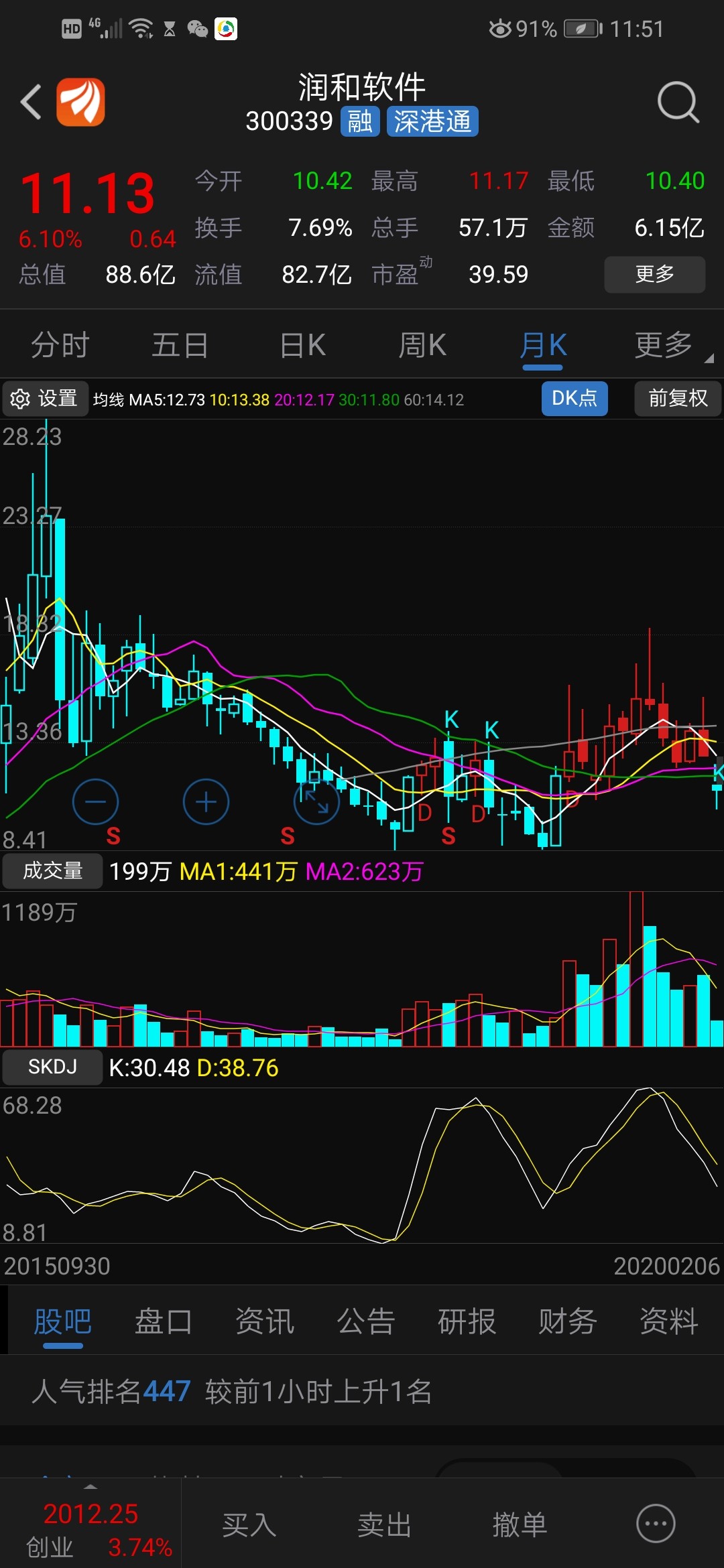Image resolution: width=724 pixels, height=1568 pixels.
Task: Tap the tallest red volume bar
Action: (636, 969)
